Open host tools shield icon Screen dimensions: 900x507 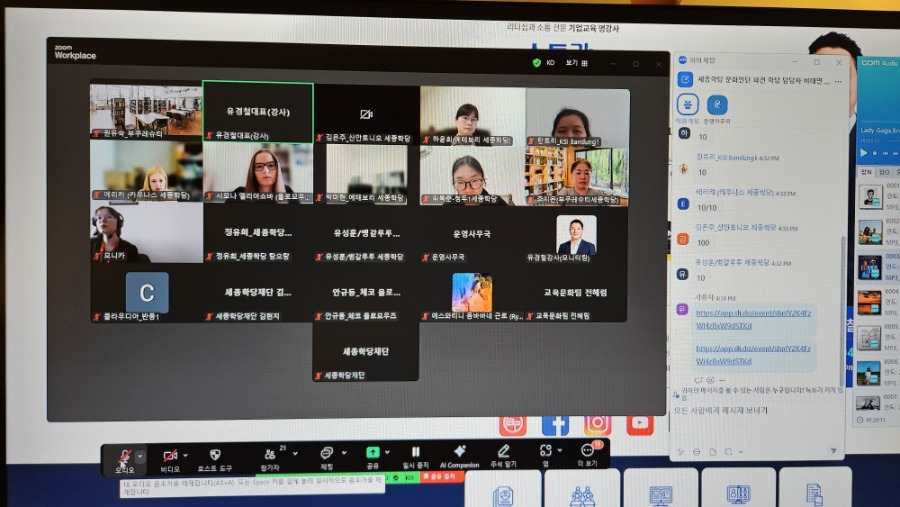click(x=215, y=455)
